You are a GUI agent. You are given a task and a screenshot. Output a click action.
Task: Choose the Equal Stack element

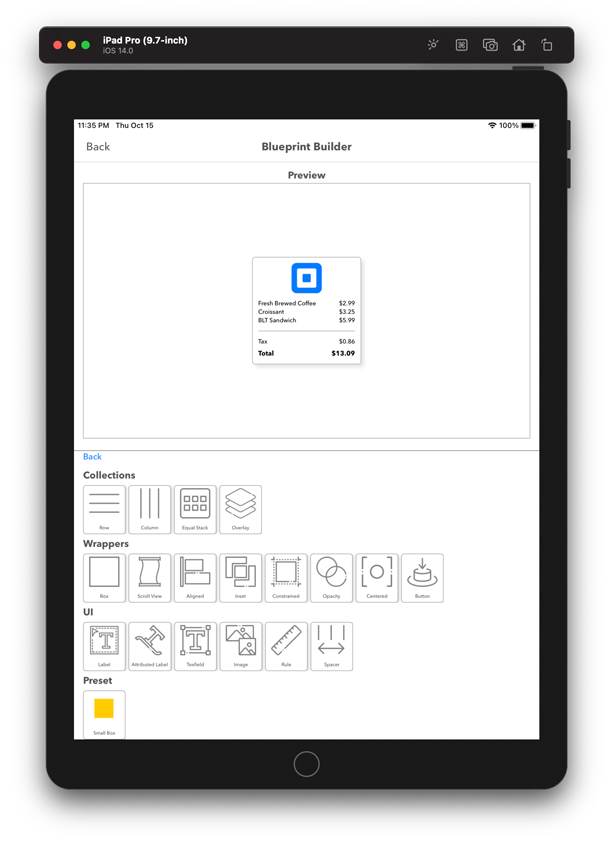coord(195,509)
